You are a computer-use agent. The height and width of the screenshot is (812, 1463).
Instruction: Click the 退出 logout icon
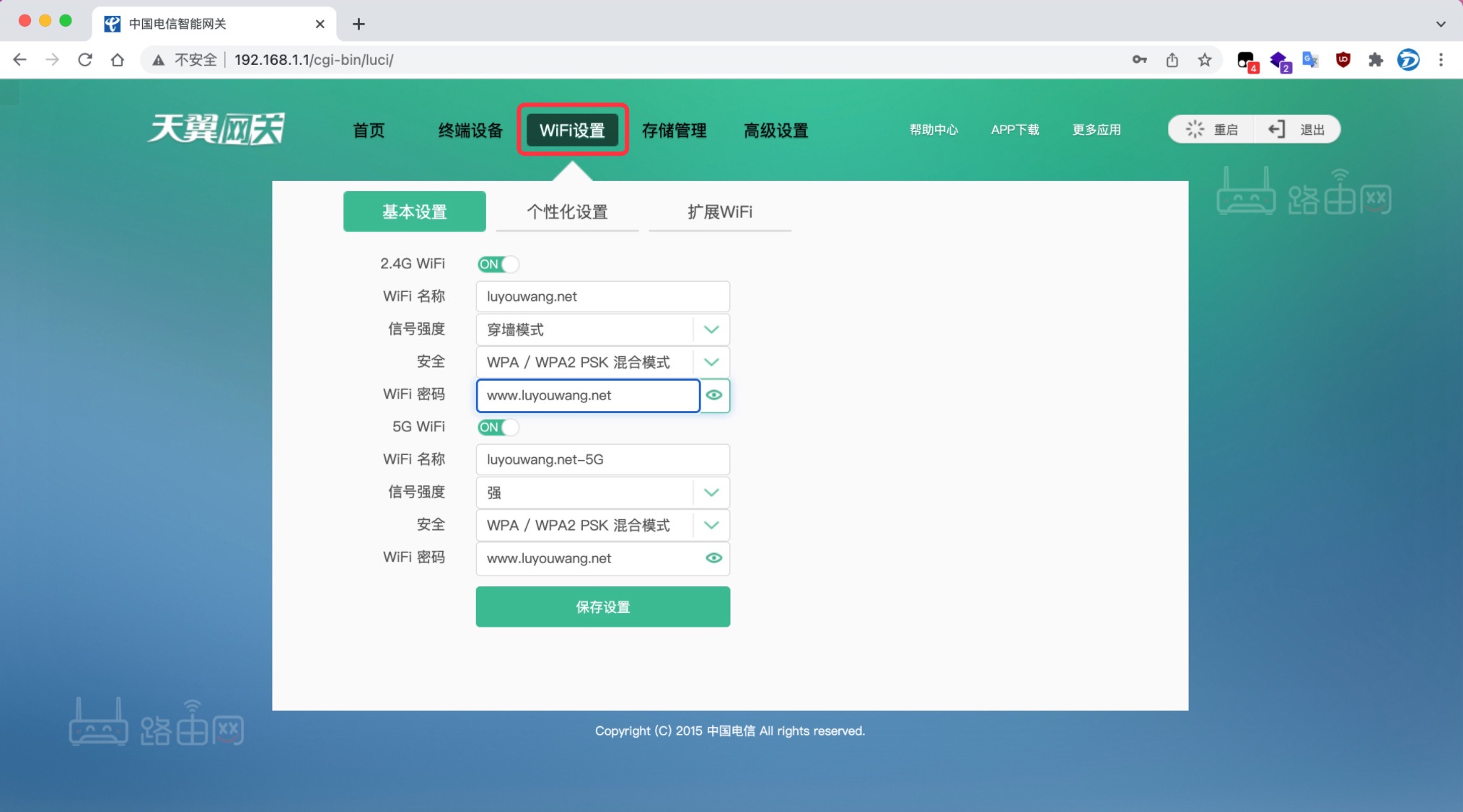[1277, 128]
